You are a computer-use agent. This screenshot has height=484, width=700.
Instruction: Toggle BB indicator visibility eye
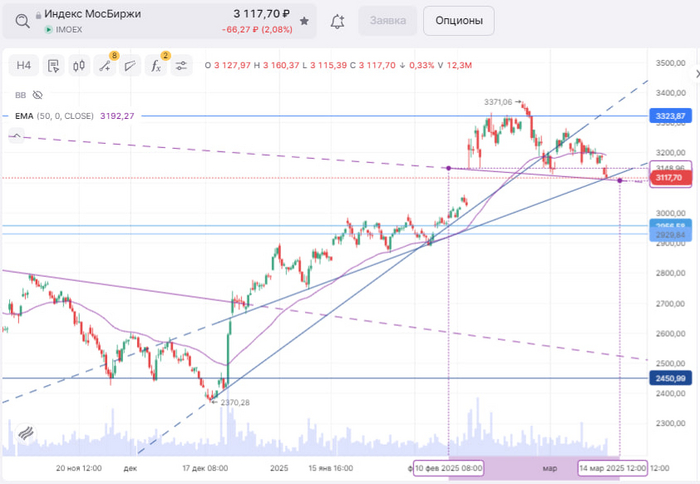tap(38, 95)
